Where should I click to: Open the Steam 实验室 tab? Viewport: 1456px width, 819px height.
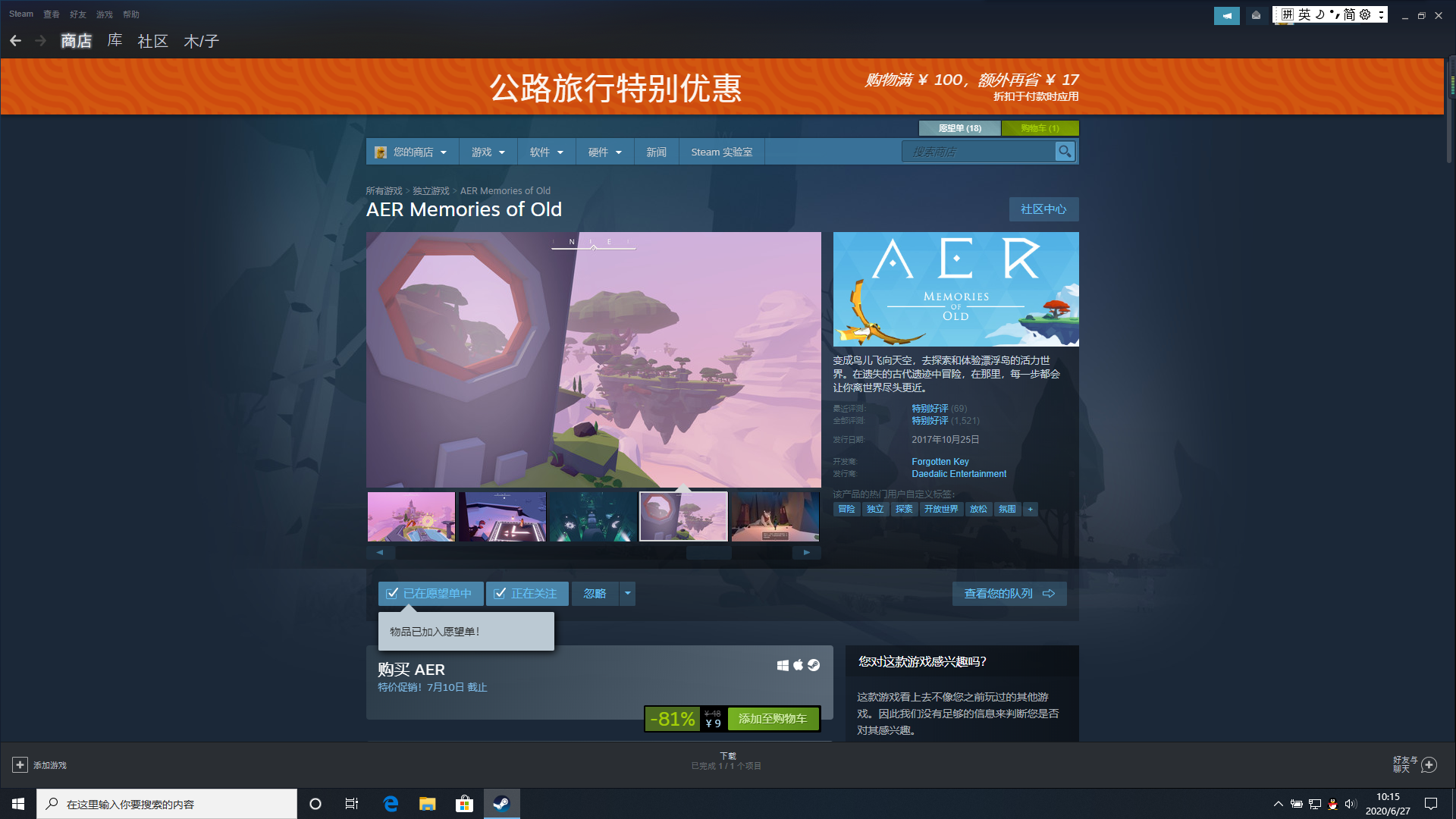(722, 152)
